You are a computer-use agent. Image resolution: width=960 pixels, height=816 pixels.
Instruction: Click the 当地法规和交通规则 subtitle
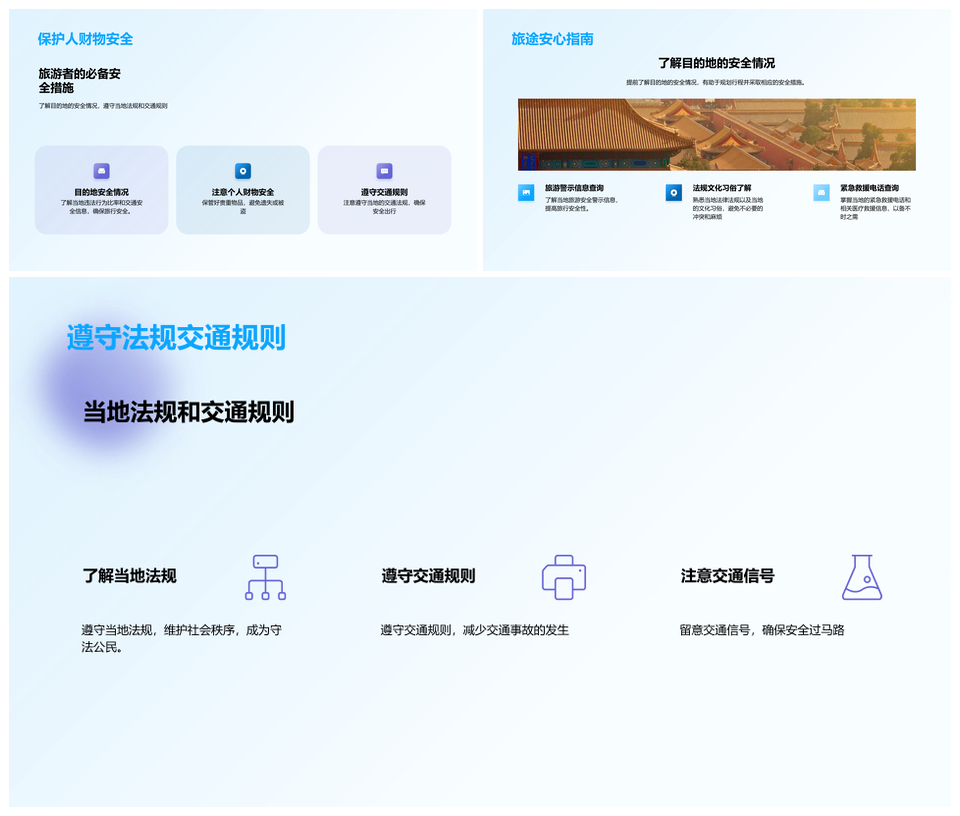click(188, 412)
